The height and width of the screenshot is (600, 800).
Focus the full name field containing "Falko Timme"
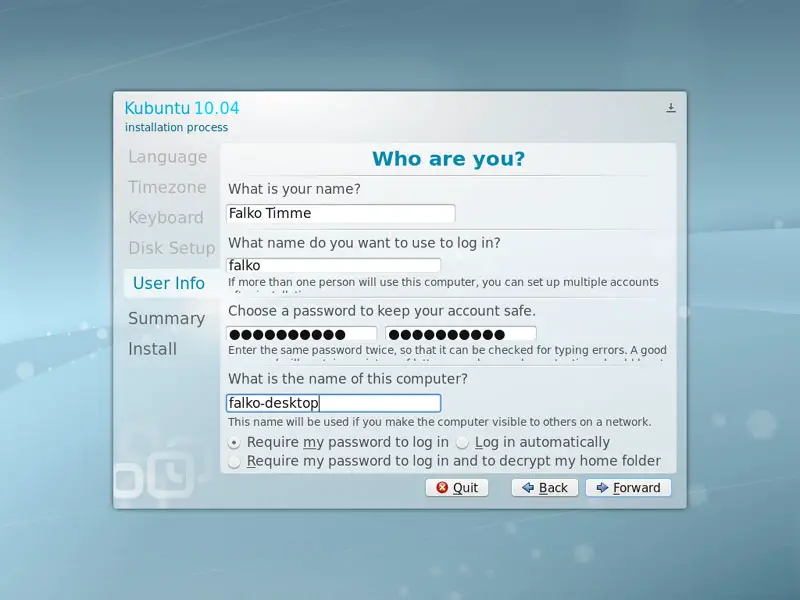coord(341,213)
